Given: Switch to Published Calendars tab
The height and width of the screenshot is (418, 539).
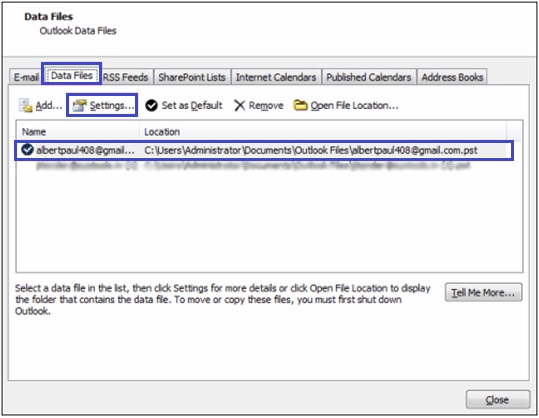Looking at the screenshot, I should (x=368, y=77).
